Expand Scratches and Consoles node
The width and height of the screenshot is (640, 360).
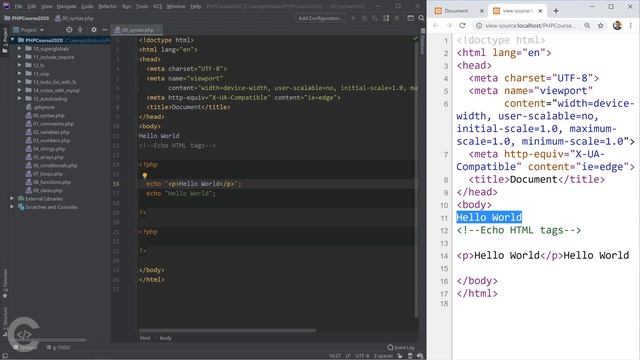(x=12, y=207)
